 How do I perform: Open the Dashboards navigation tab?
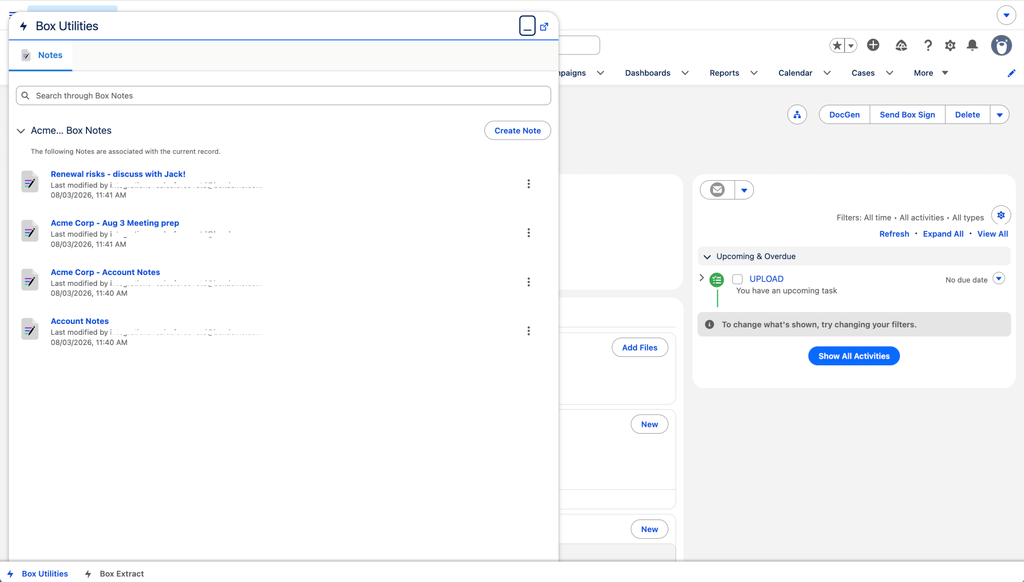pyautogui.click(x=647, y=73)
